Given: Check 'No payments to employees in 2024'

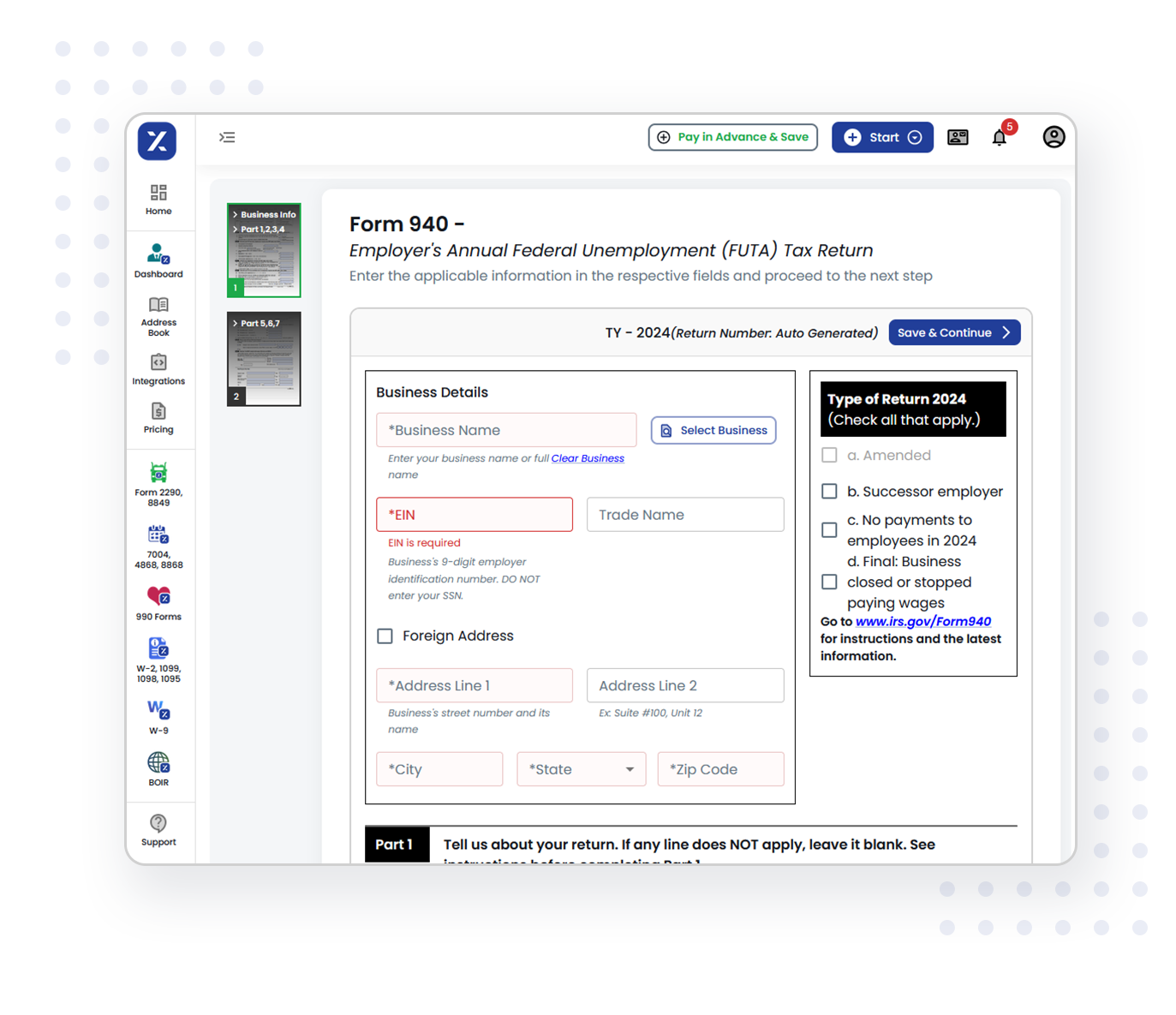Looking at the screenshot, I should (829, 530).
